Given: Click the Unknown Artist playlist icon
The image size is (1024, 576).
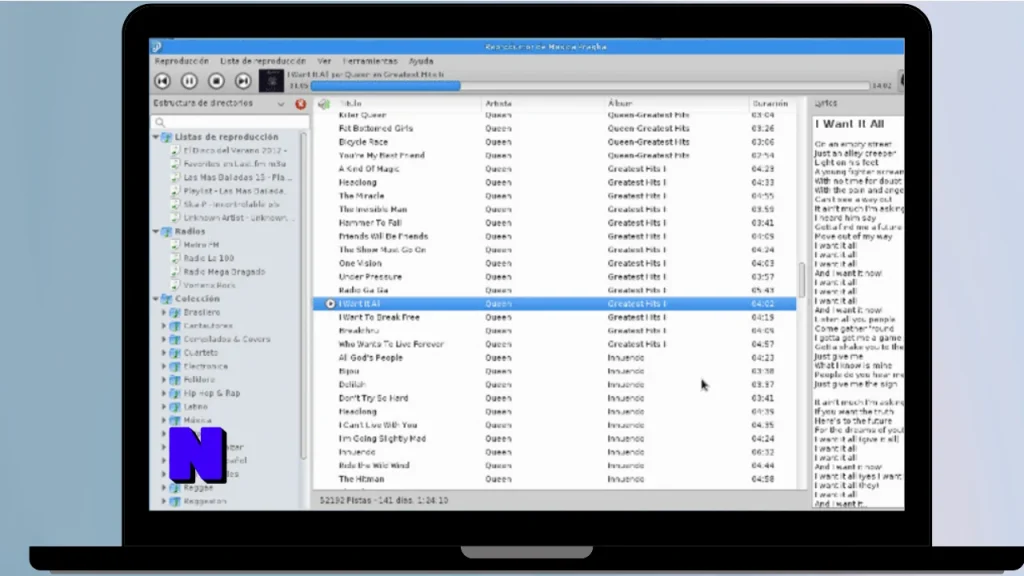Looking at the screenshot, I should click(x=175, y=217).
